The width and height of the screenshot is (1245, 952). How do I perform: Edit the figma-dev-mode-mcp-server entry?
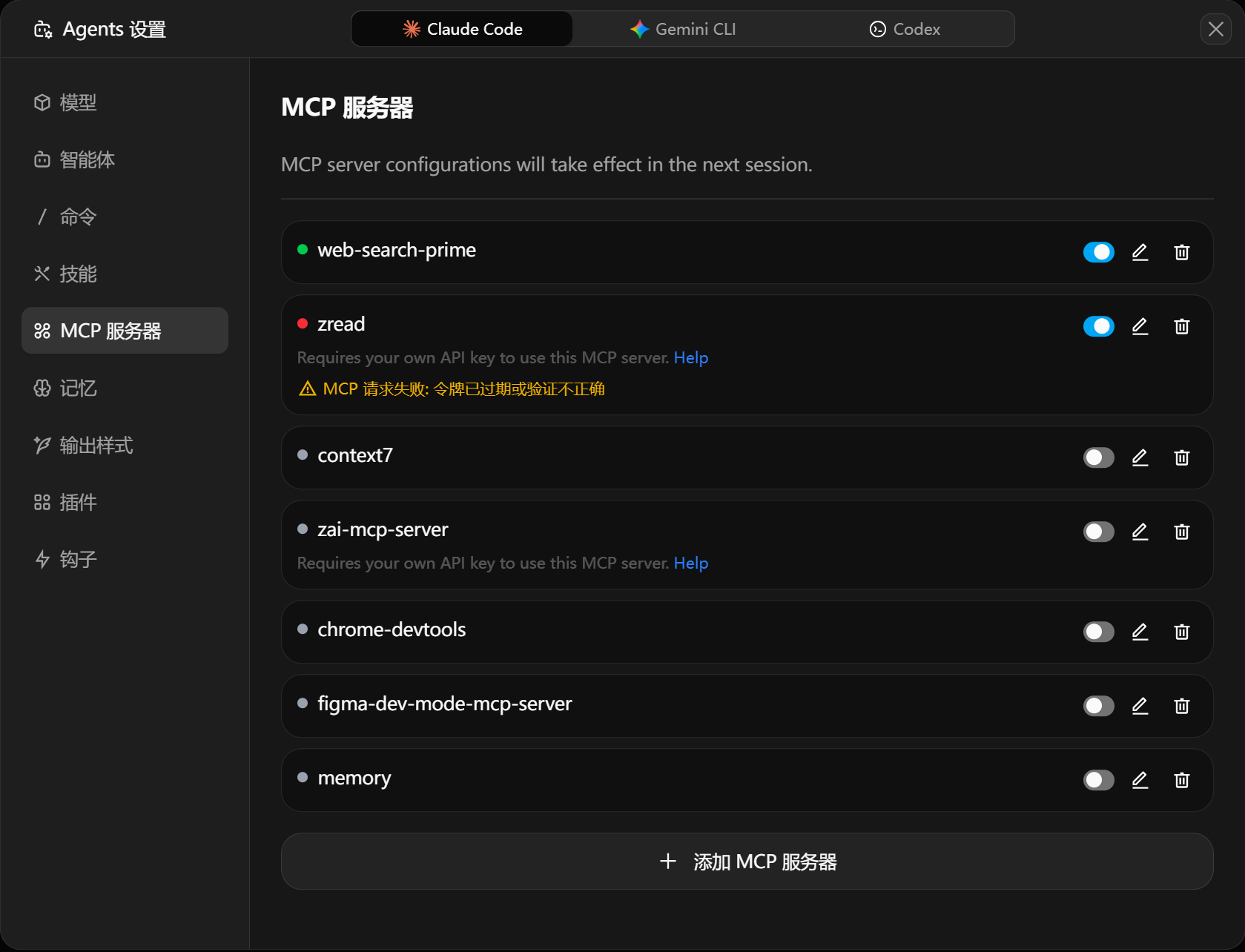tap(1140, 706)
